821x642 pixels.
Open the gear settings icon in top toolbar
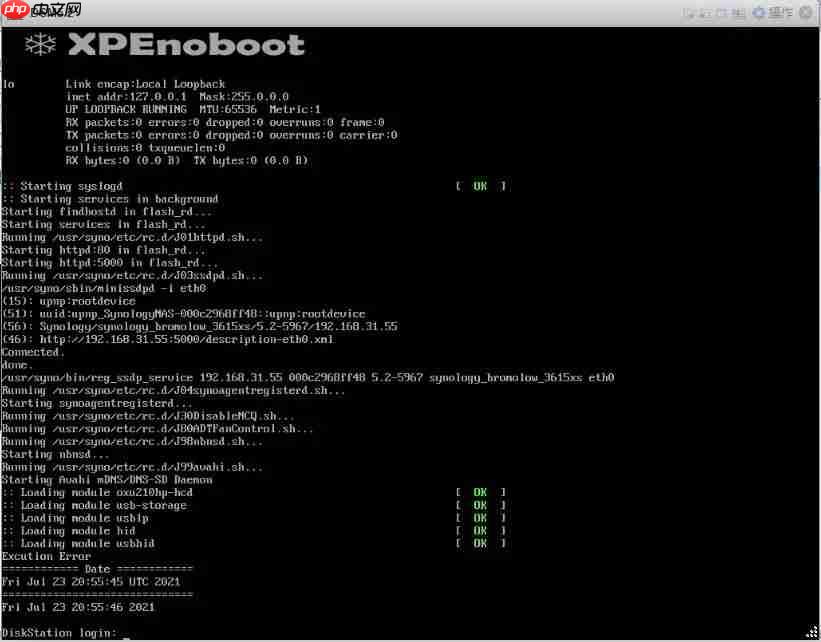[758, 12]
